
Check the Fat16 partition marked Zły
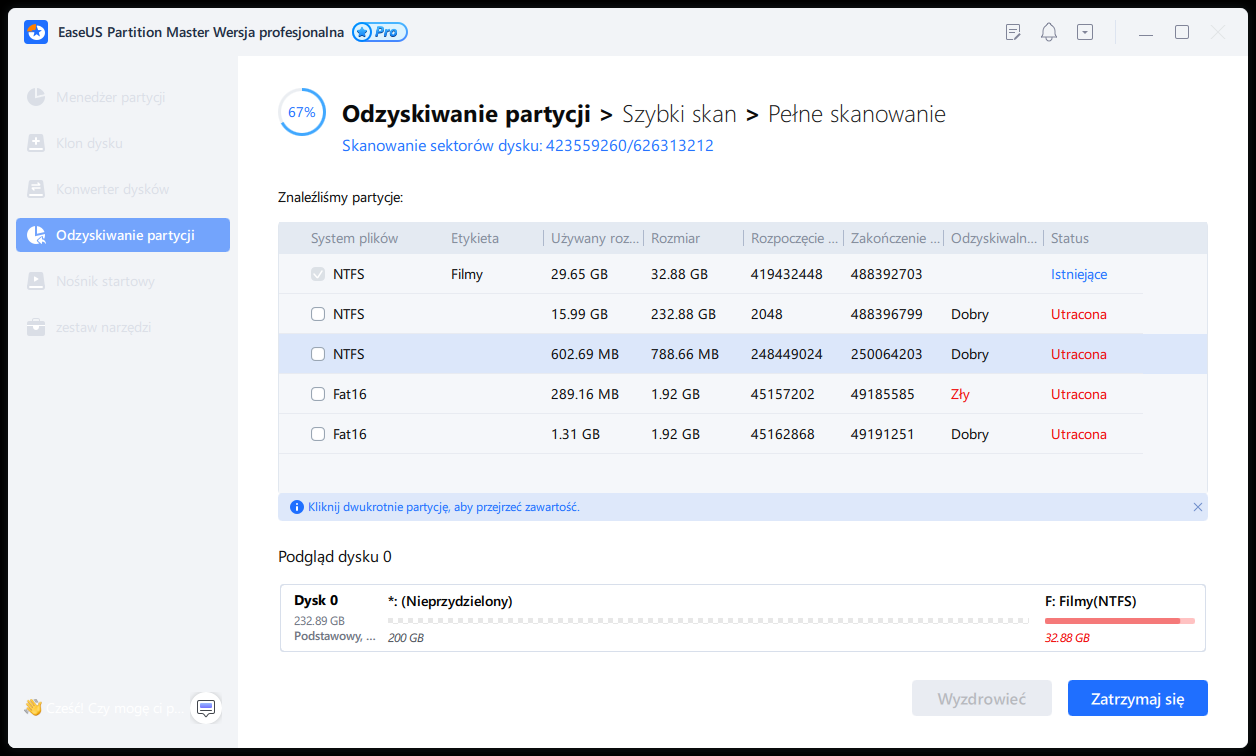pyautogui.click(x=318, y=394)
